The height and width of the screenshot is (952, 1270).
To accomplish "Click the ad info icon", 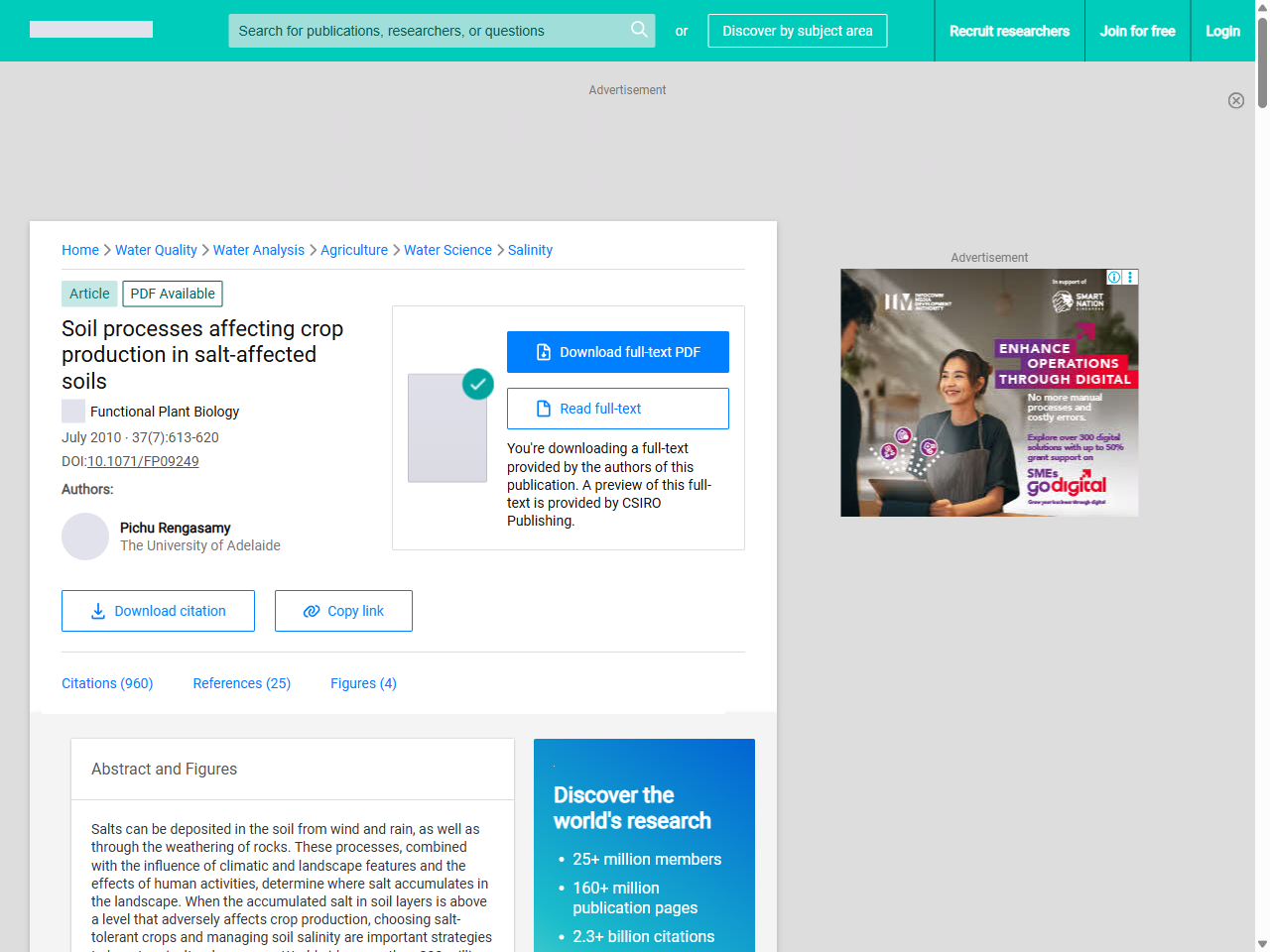I will 1114,278.
